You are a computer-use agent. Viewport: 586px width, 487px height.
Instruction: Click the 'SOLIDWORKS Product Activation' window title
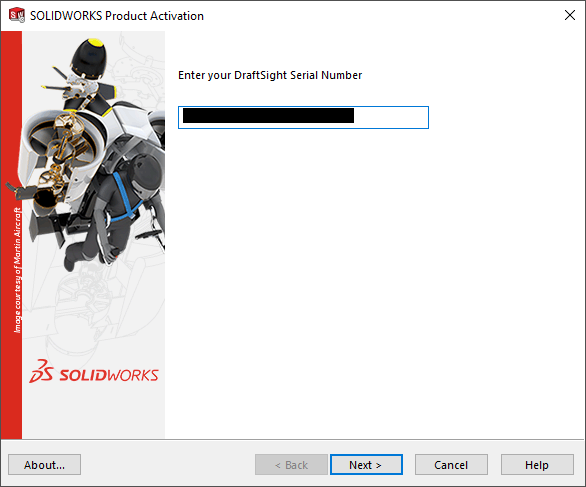(x=117, y=16)
